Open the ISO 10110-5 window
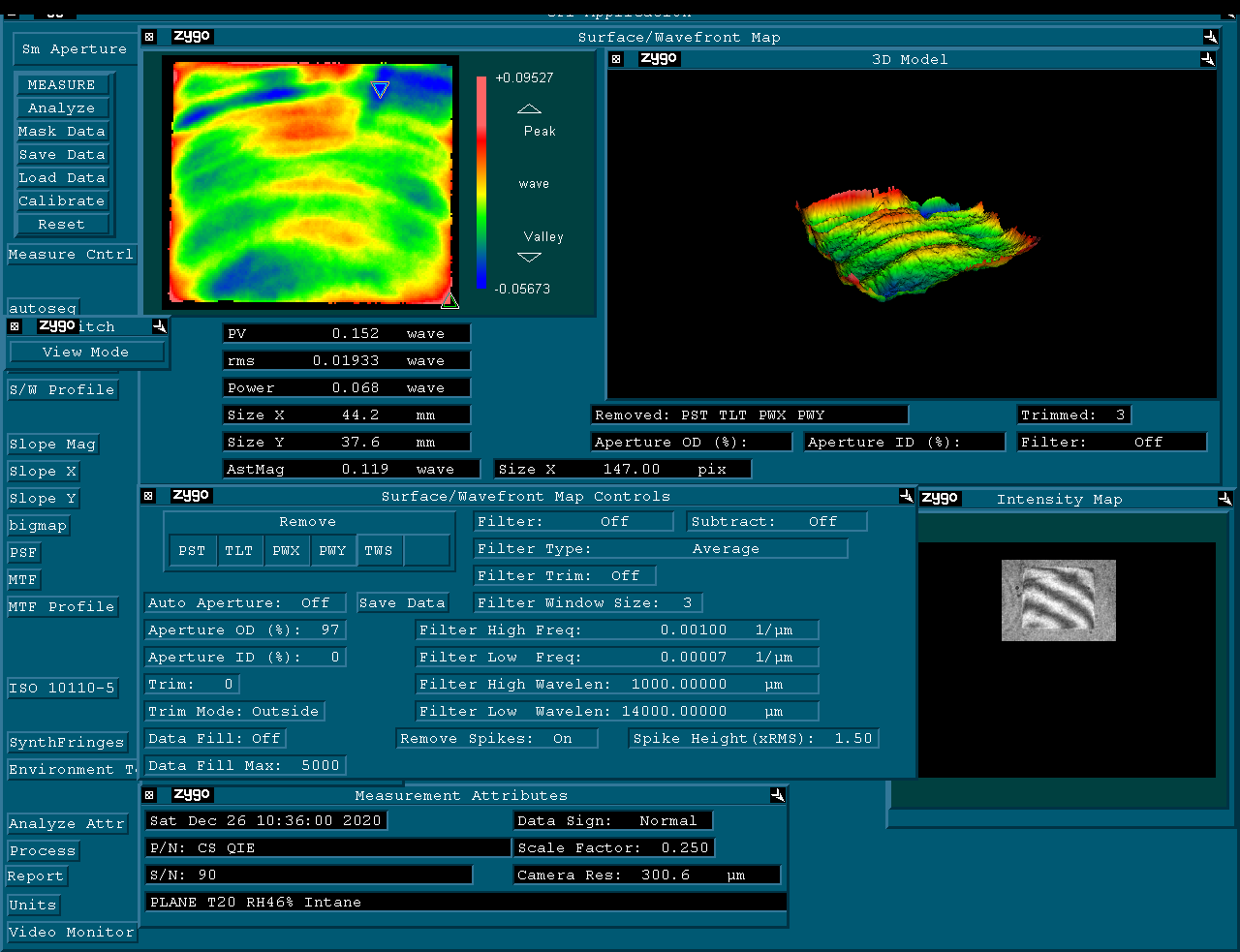Screen dimensions: 1240x952 pyautogui.click(x=62, y=688)
